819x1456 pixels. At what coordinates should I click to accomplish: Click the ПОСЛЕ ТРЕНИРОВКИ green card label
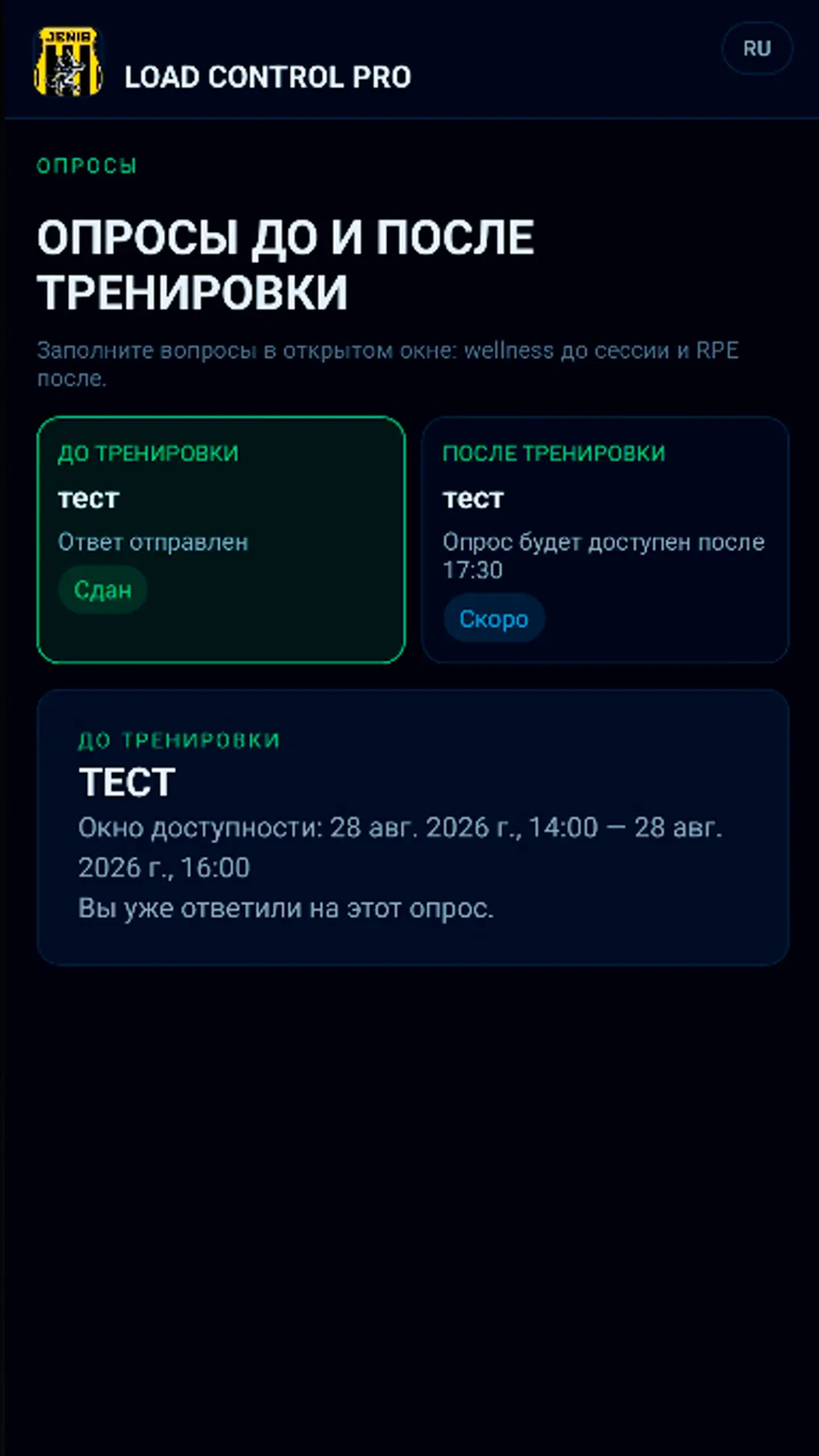click(x=554, y=453)
